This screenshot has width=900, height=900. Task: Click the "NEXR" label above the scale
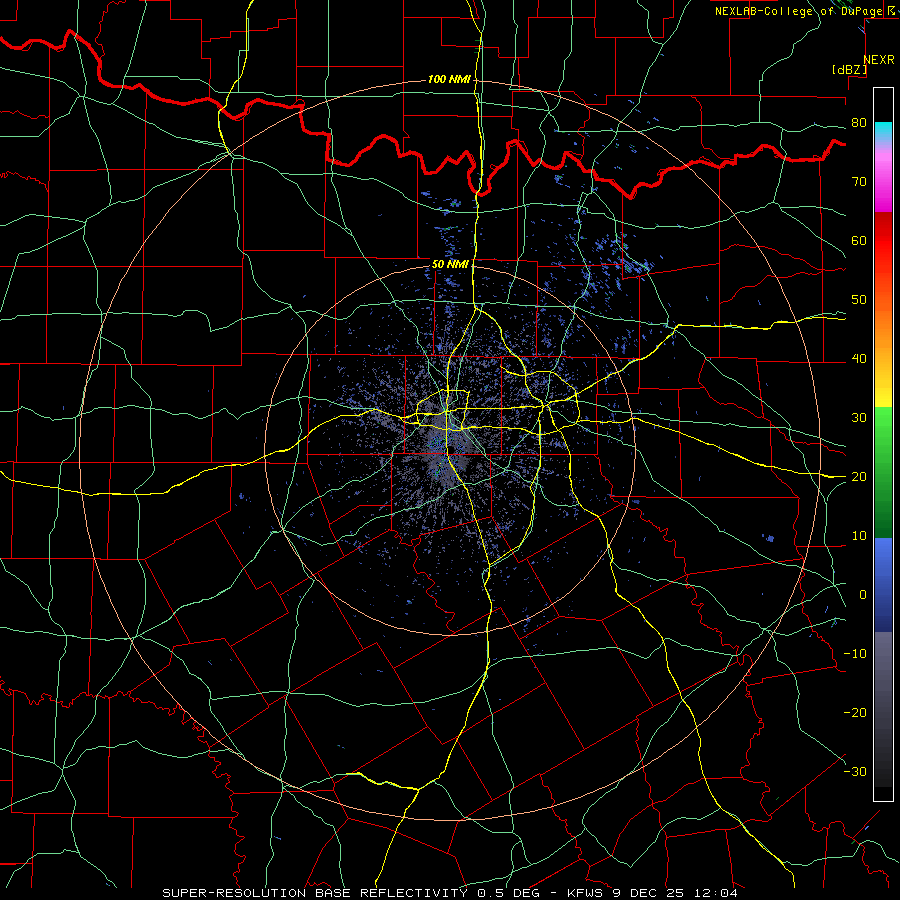(x=879, y=60)
